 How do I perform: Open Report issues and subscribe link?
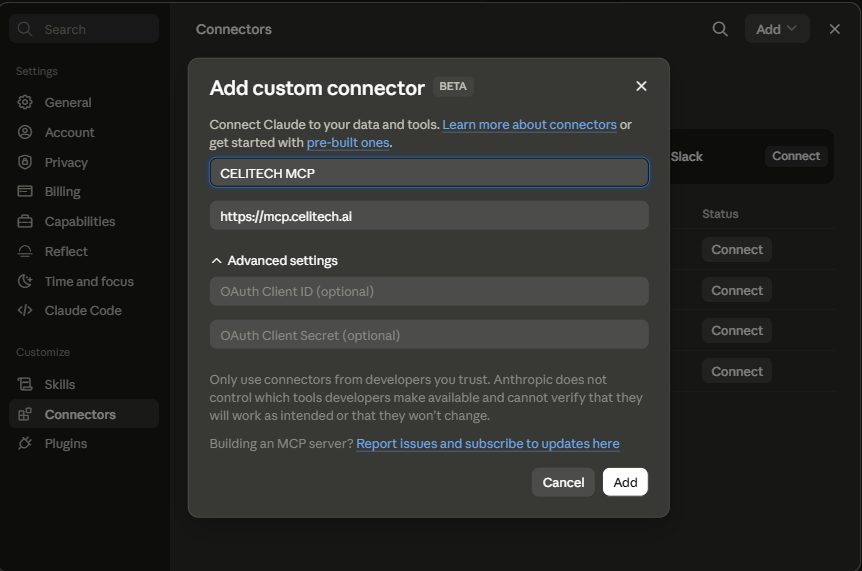488,444
